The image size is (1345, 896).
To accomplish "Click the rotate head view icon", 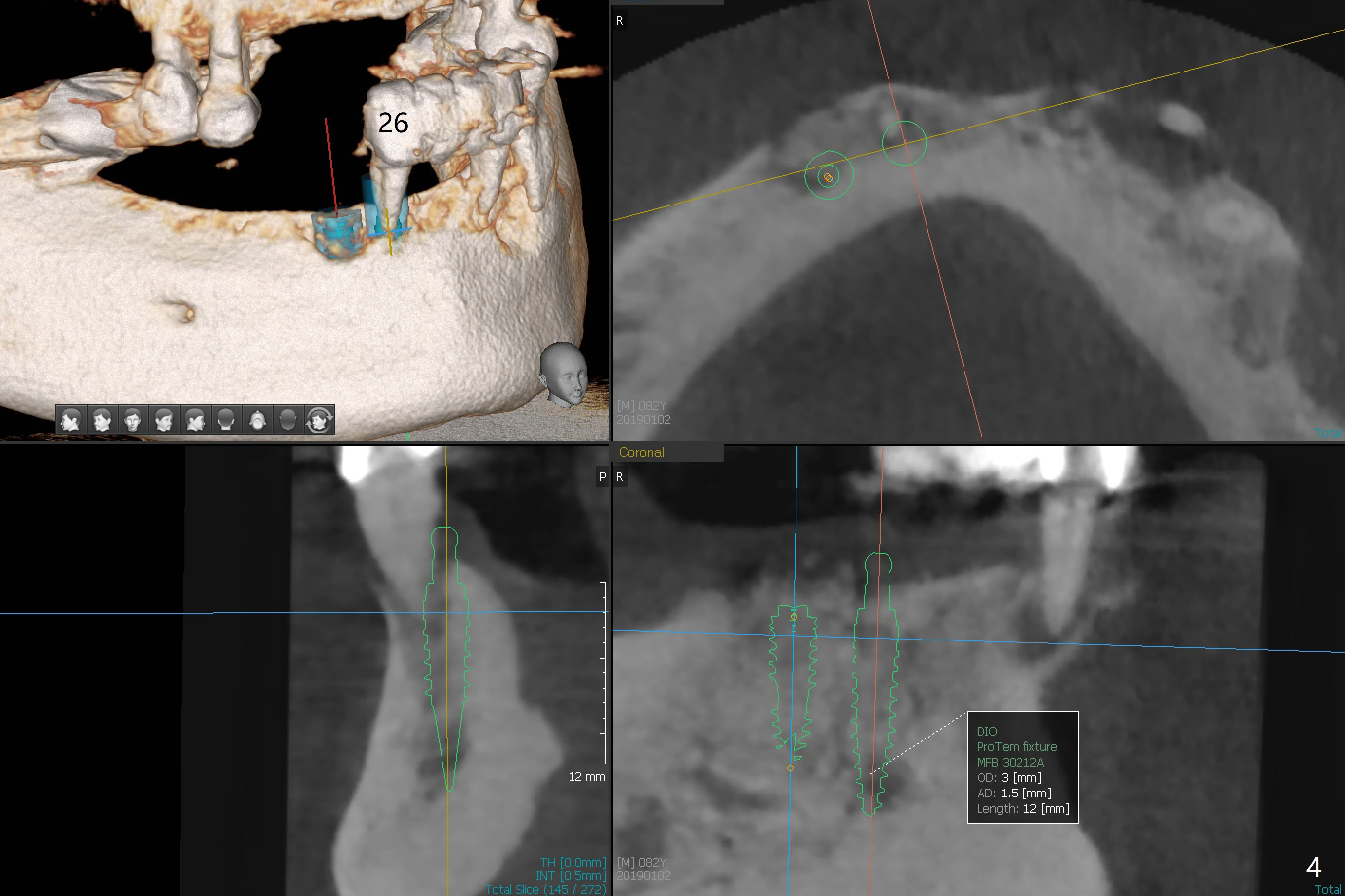I will coord(319,420).
